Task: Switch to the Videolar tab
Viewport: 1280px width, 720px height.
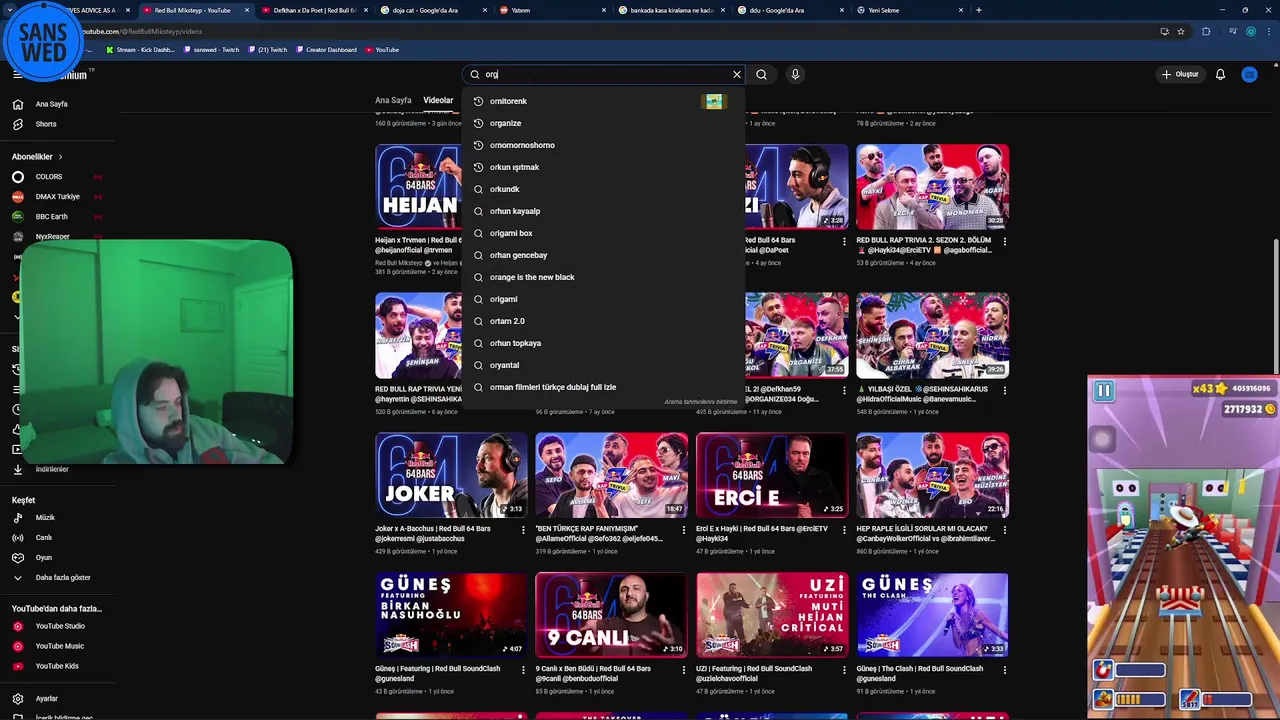Action: pyautogui.click(x=438, y=100)
